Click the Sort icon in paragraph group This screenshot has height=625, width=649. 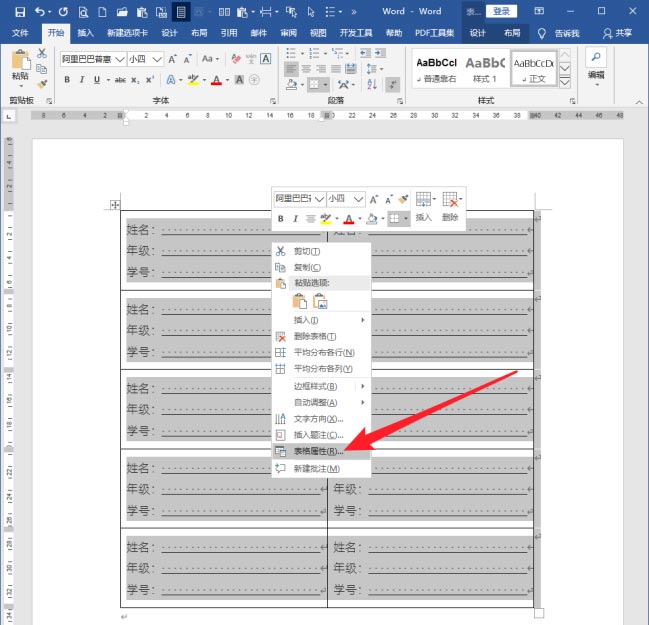point(372,84)
